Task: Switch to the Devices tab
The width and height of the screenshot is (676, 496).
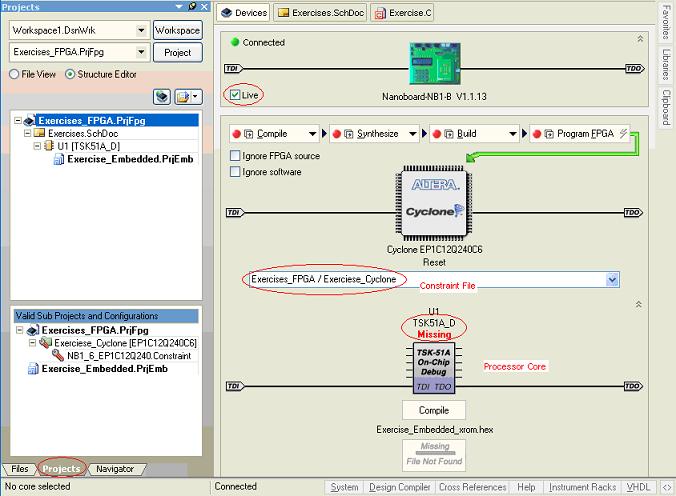Action: click(x=244, y=13)
